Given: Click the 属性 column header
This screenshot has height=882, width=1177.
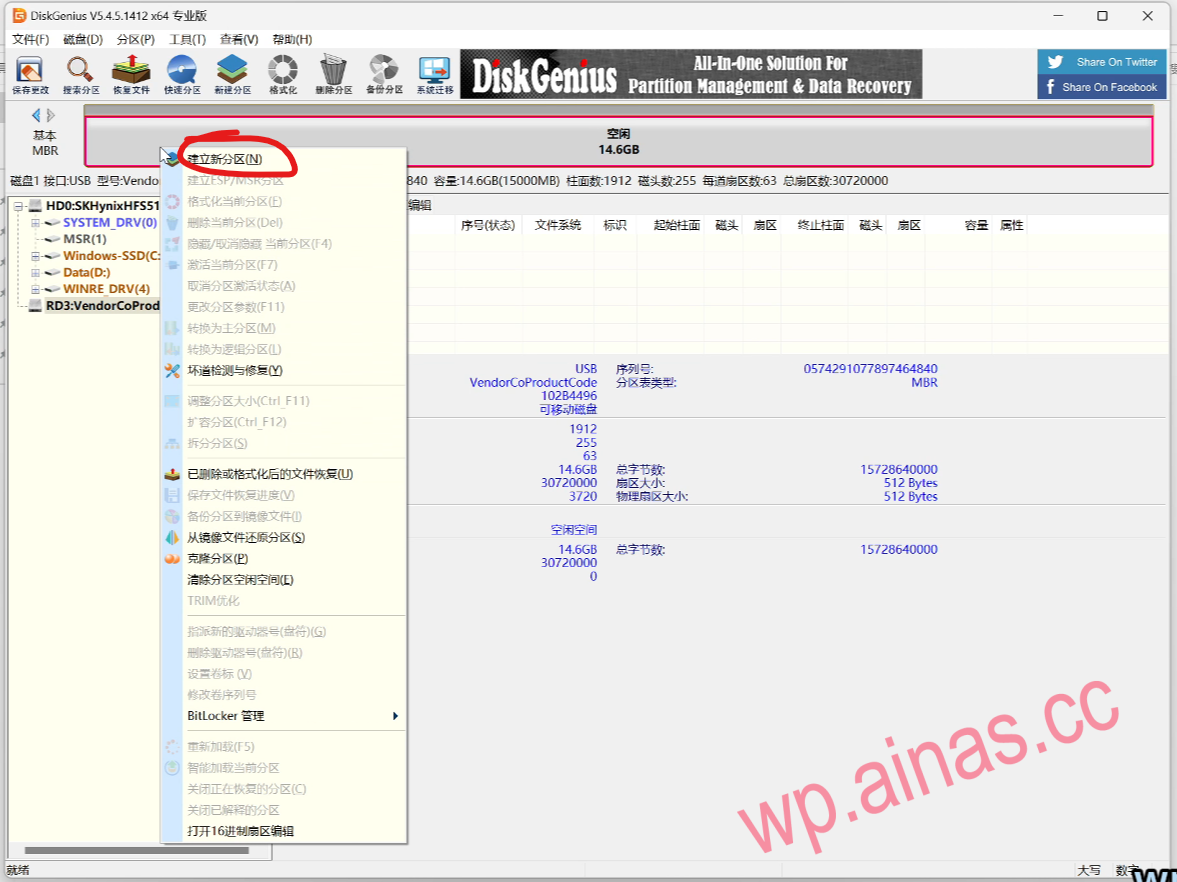Looking at the screenshot, I should [1011, 225].
